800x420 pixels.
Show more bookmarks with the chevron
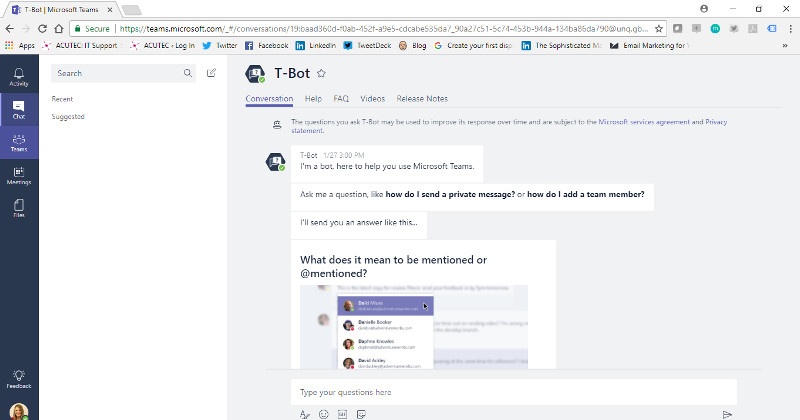point(785,45)
